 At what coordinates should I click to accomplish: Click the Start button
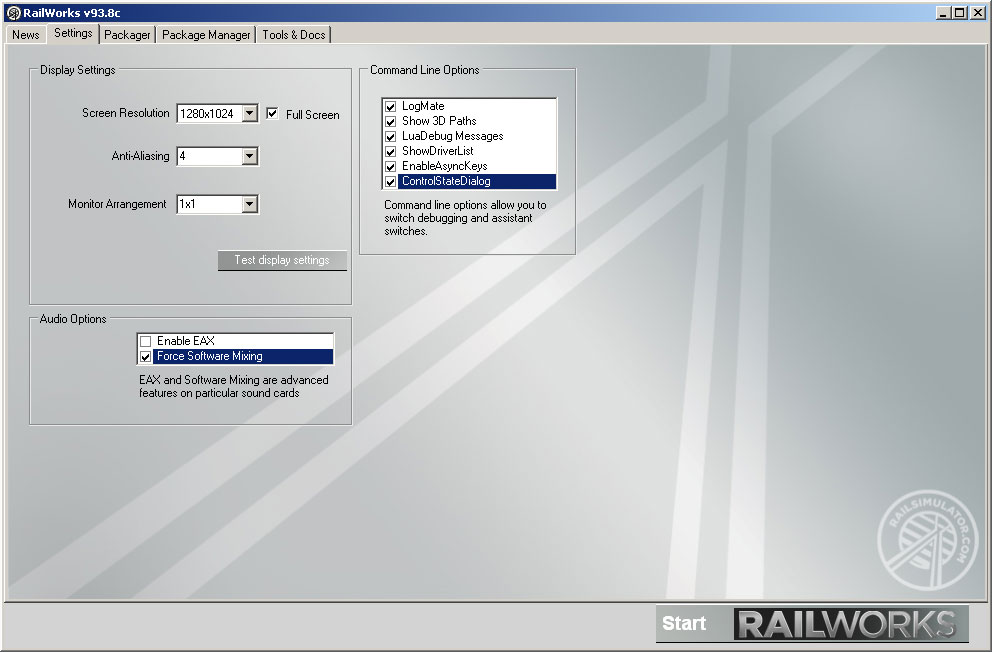[685, 623]
